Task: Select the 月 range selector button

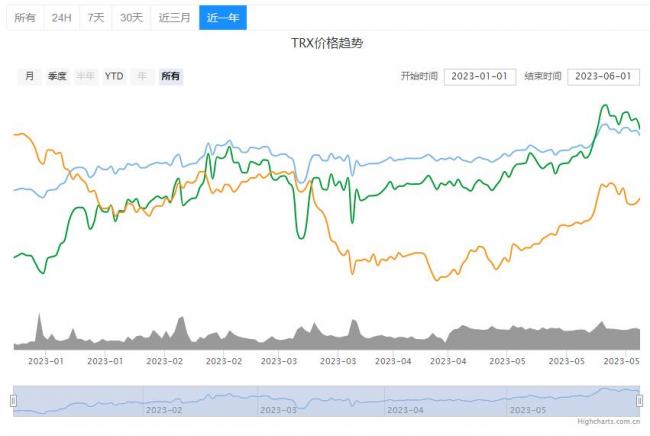Action: pos(29,76)
